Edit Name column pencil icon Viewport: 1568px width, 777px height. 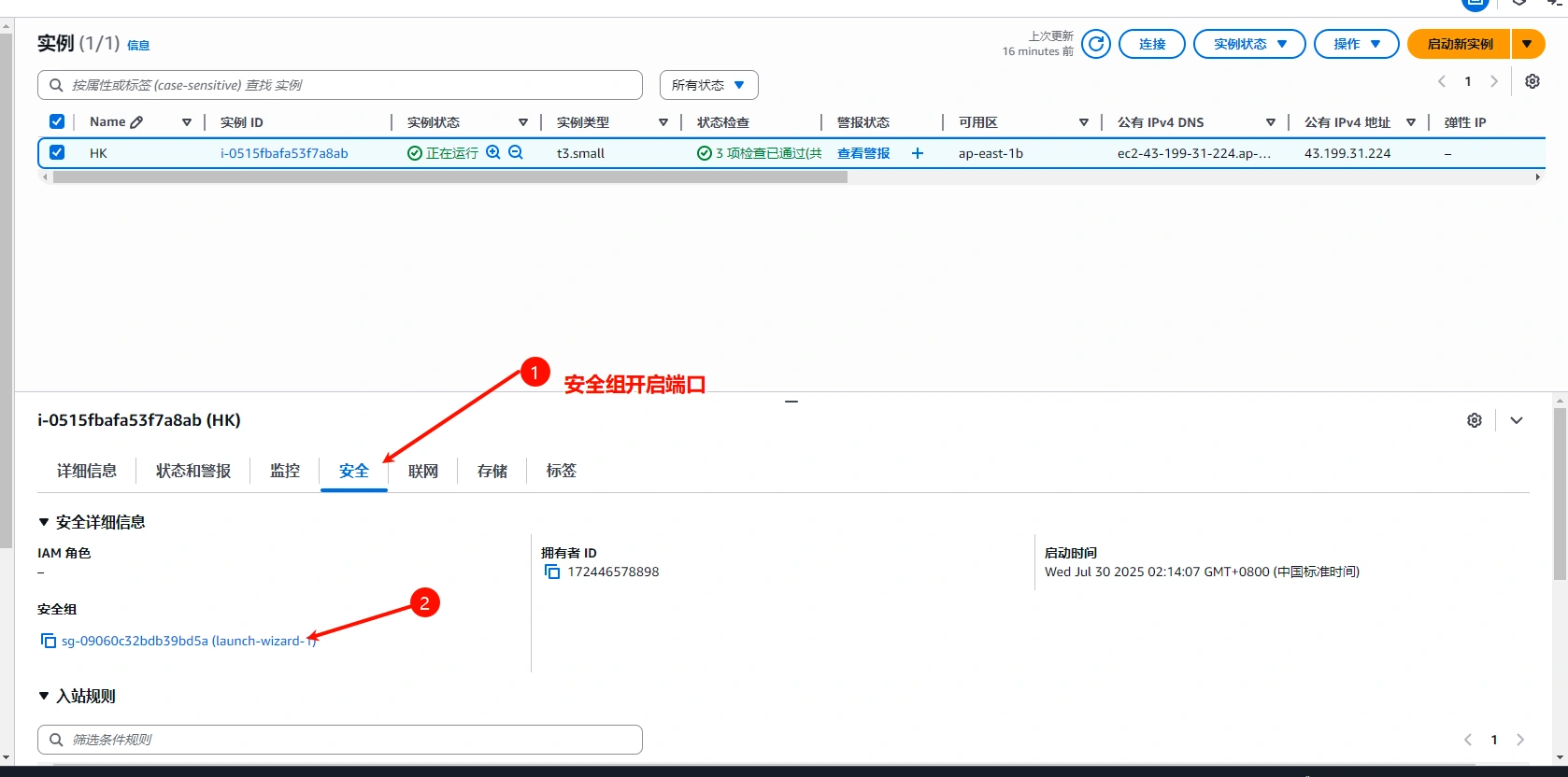click(136, 122)
